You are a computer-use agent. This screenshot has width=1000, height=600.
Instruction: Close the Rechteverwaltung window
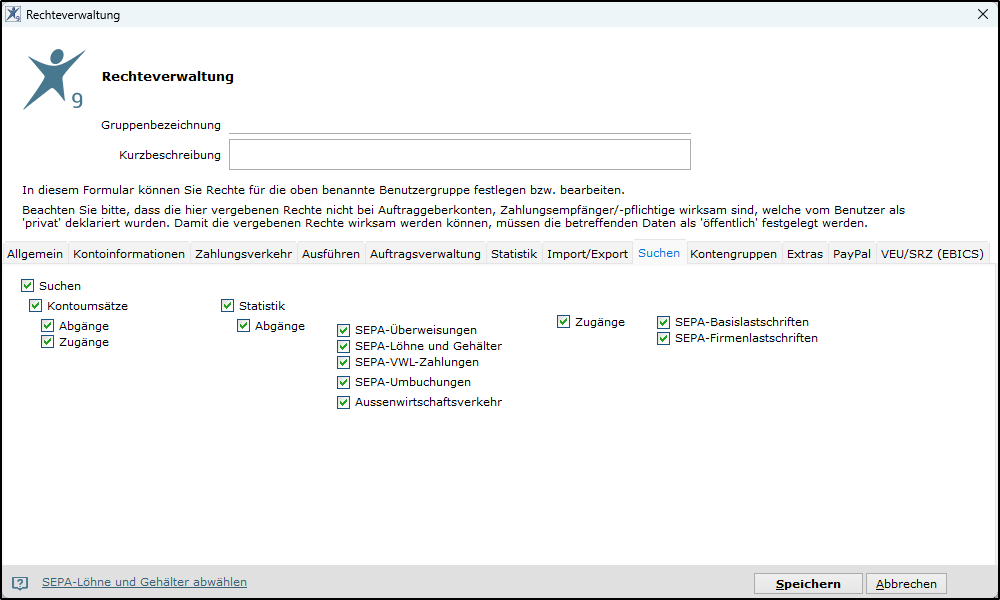click(x=983, y=14)
